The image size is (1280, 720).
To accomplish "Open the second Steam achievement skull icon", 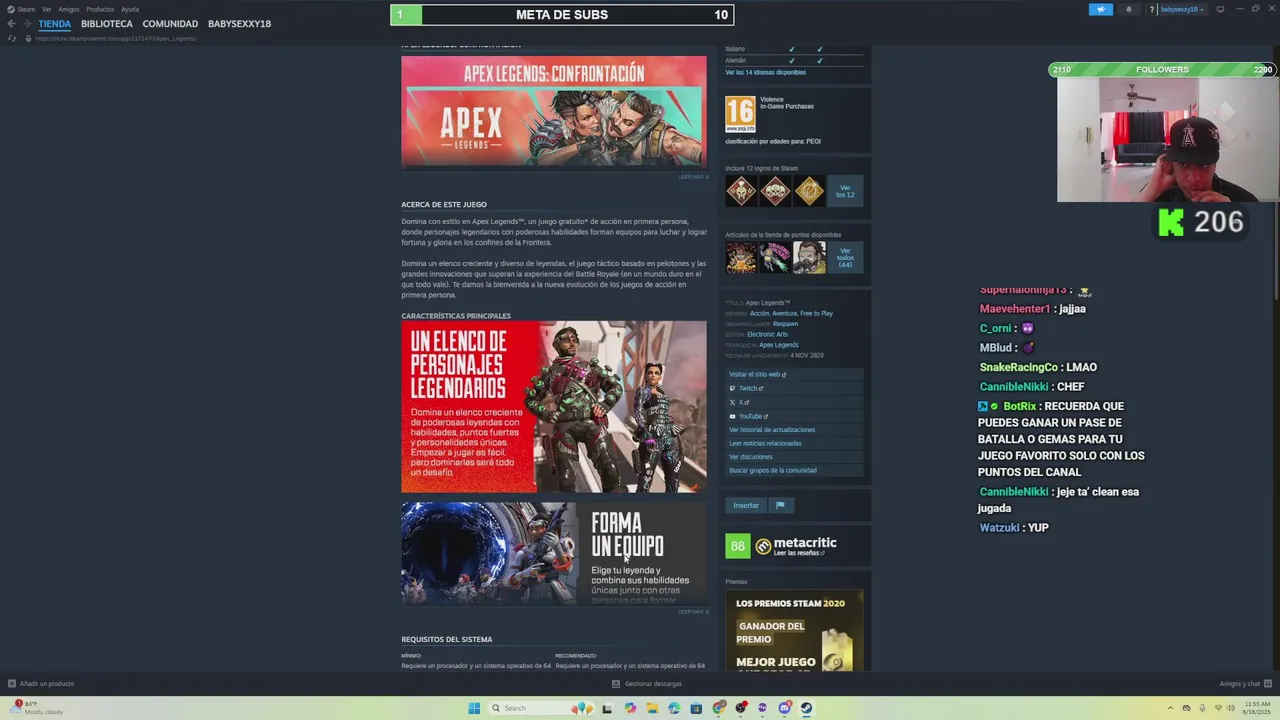I will click(x=775, y=191).
